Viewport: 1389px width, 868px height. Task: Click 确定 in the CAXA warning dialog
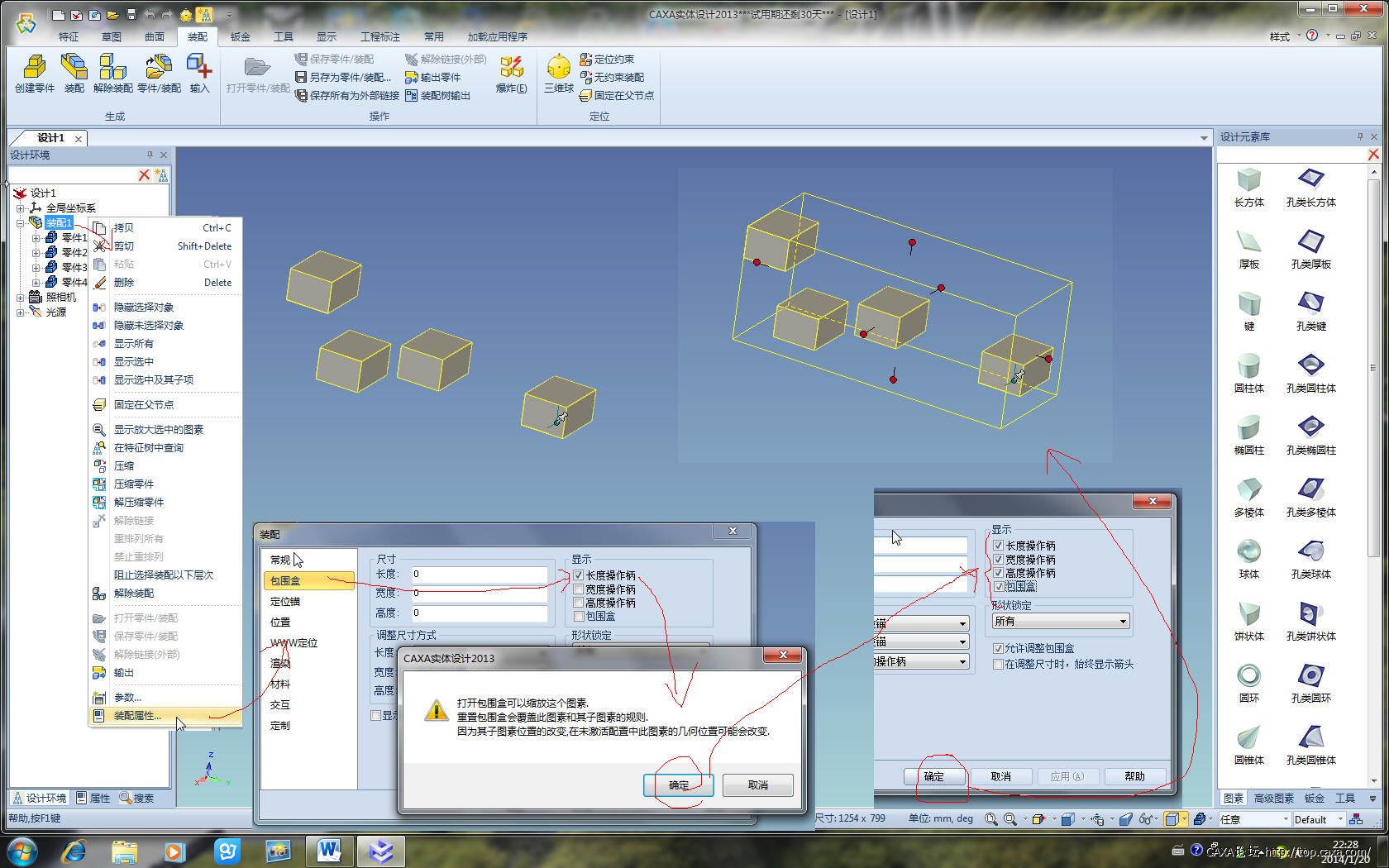678,785
